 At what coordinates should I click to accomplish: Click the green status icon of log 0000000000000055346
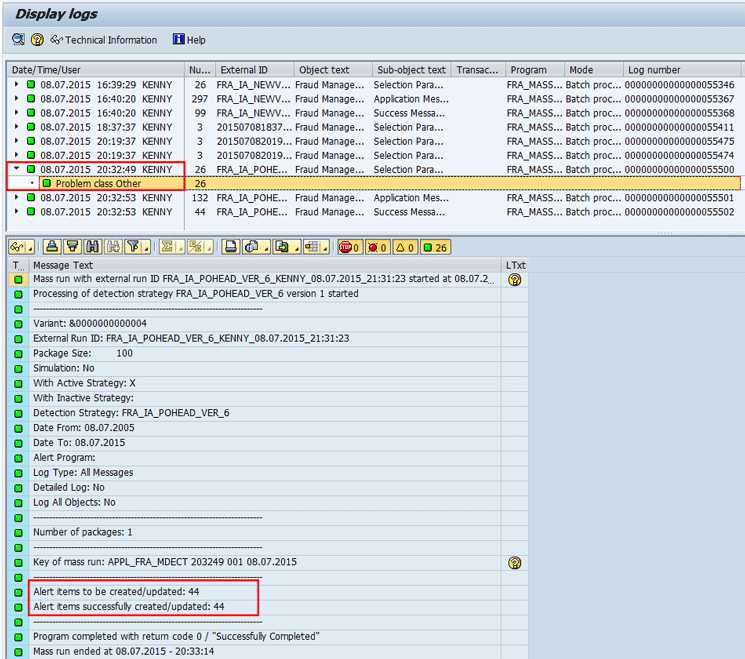[31, 85]
